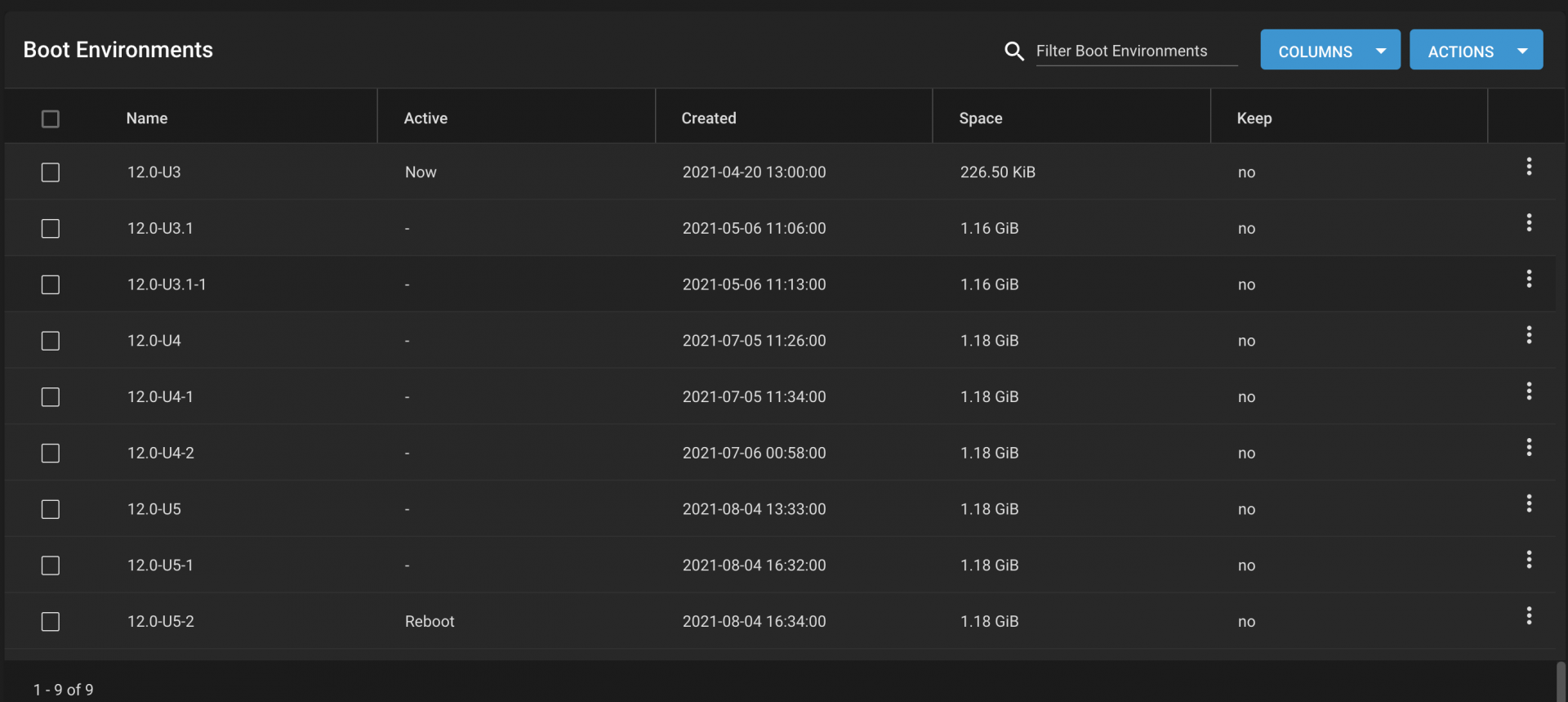Click the 2021-08-04 13:33:00 created date

click(x=755, y=510)
